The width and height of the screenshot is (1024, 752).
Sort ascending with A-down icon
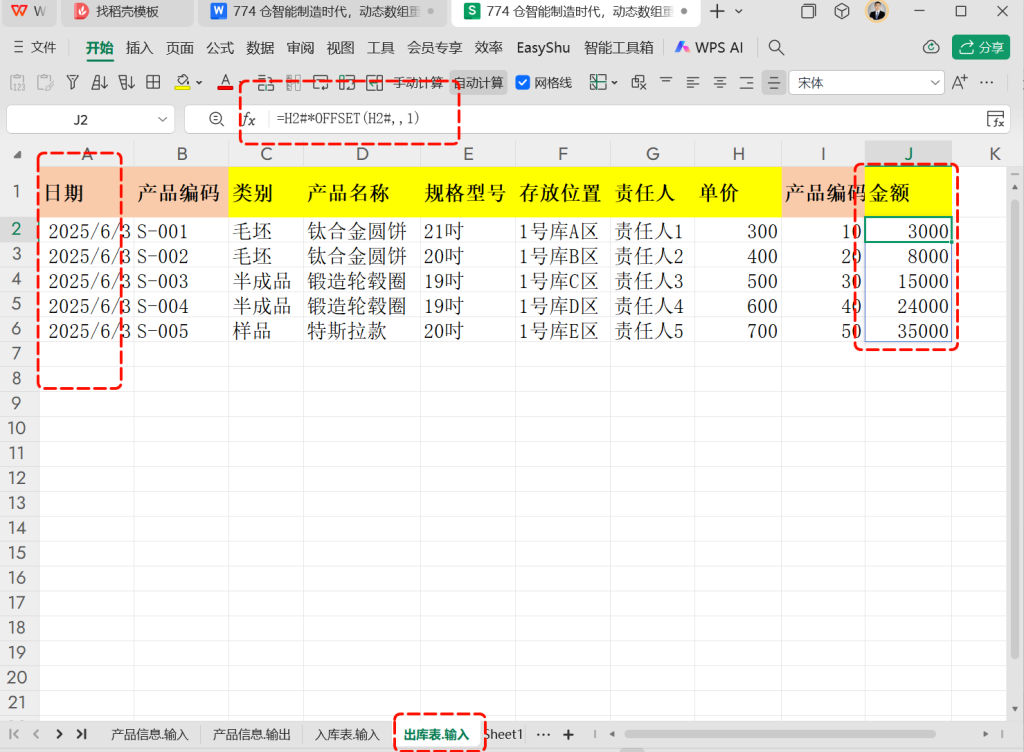(99, 82)
